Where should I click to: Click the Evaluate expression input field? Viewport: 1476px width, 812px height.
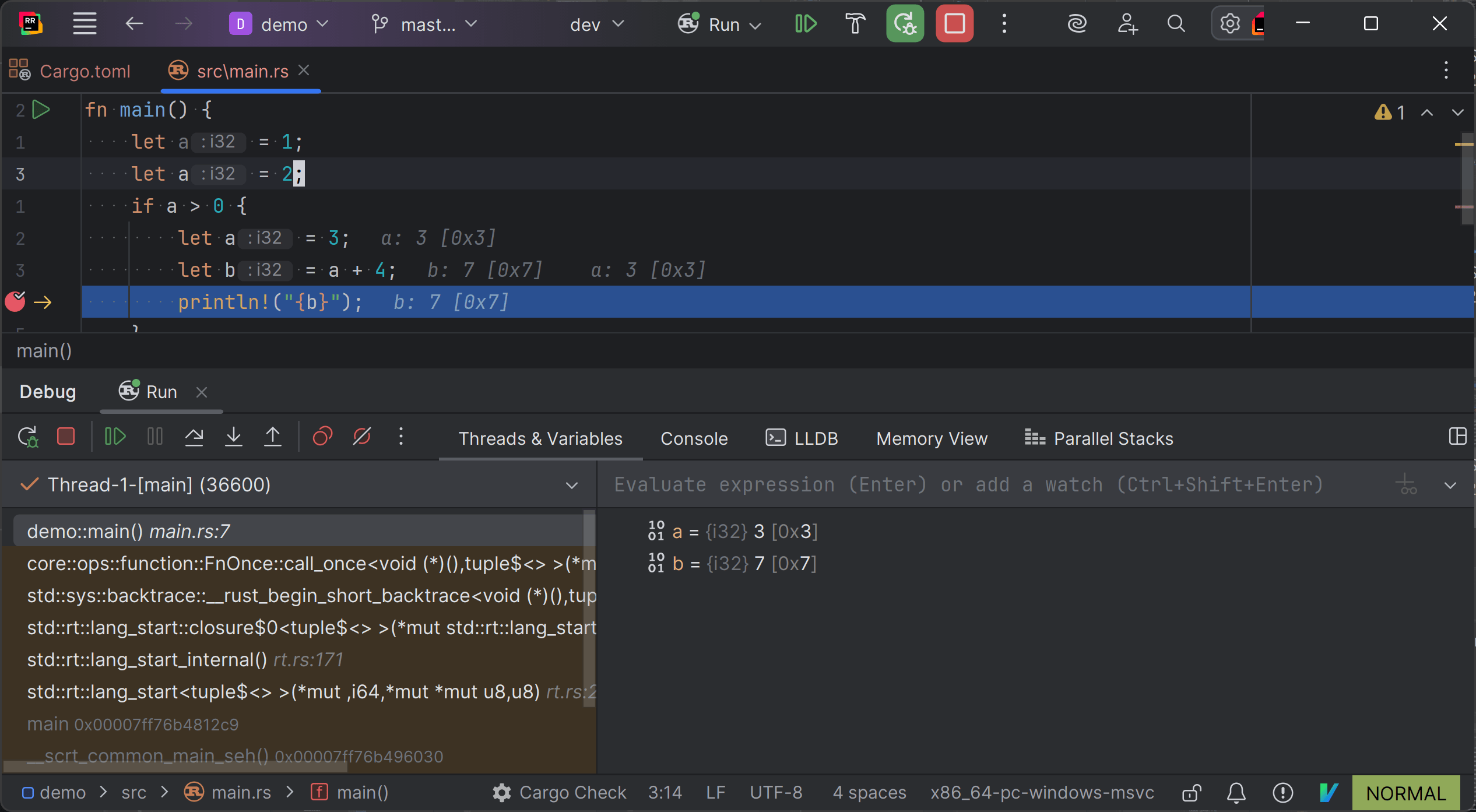[x=968, y=485]
